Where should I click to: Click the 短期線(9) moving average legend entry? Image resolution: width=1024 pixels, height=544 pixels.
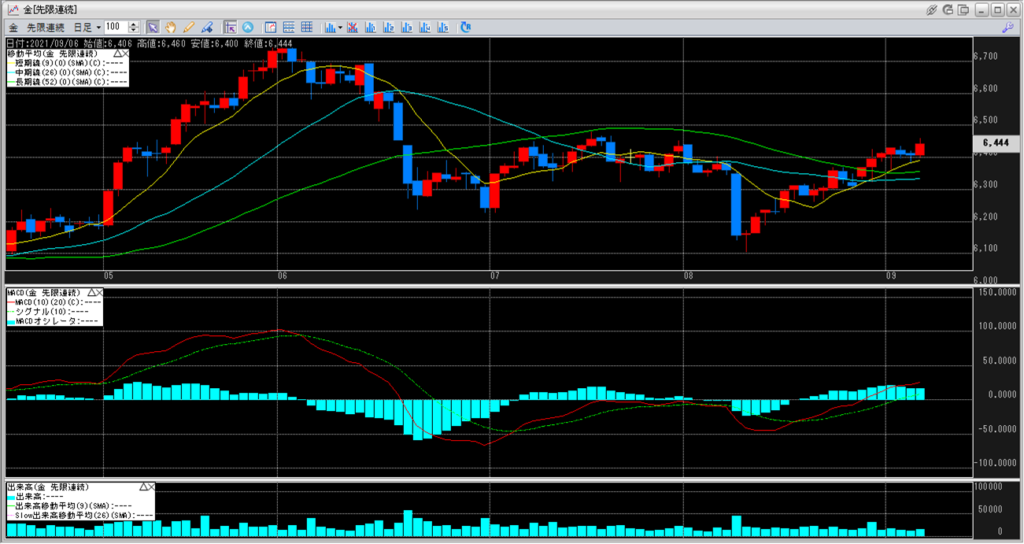pos(67,63)
